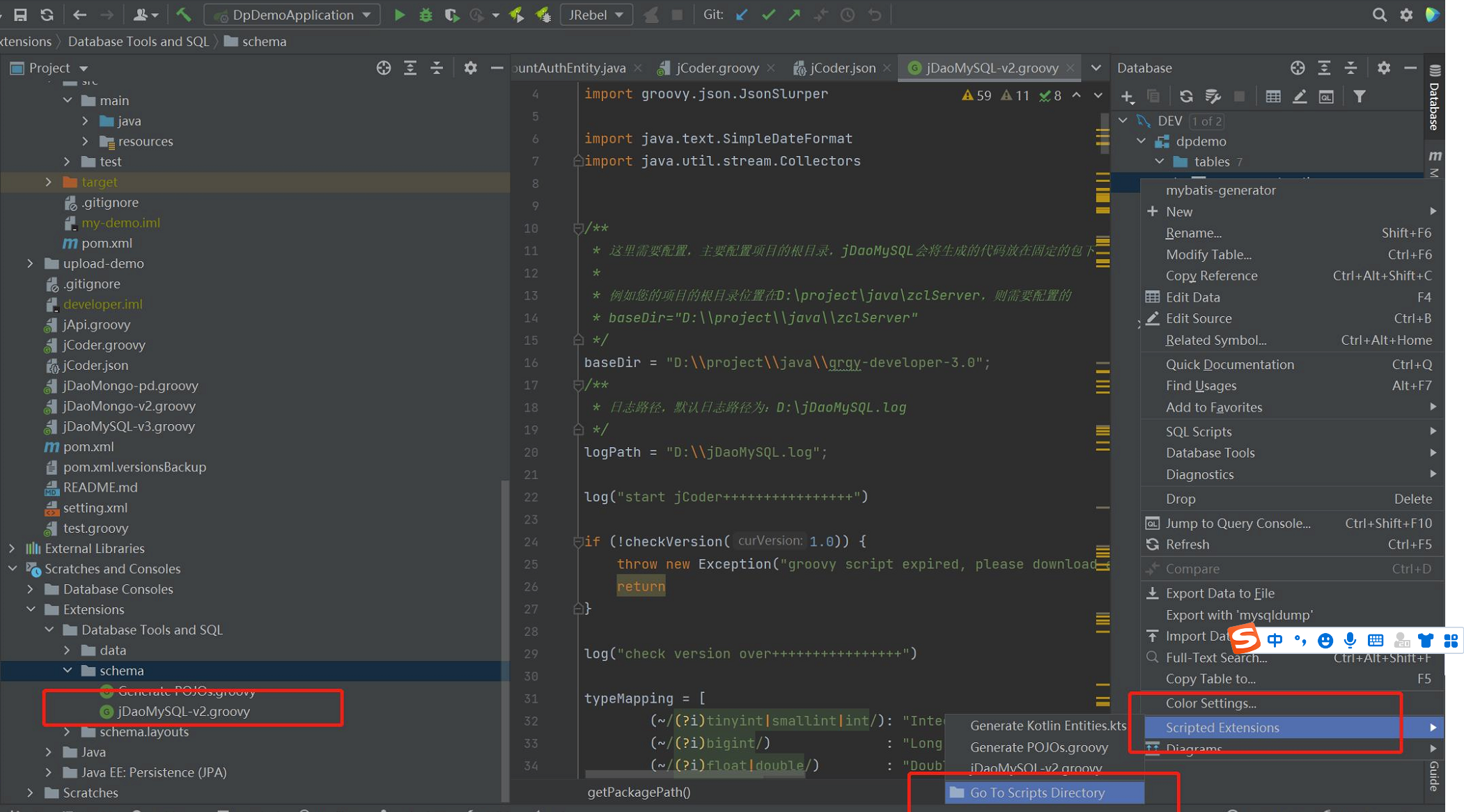Add new data source plus icon

tap(1127, 96)
